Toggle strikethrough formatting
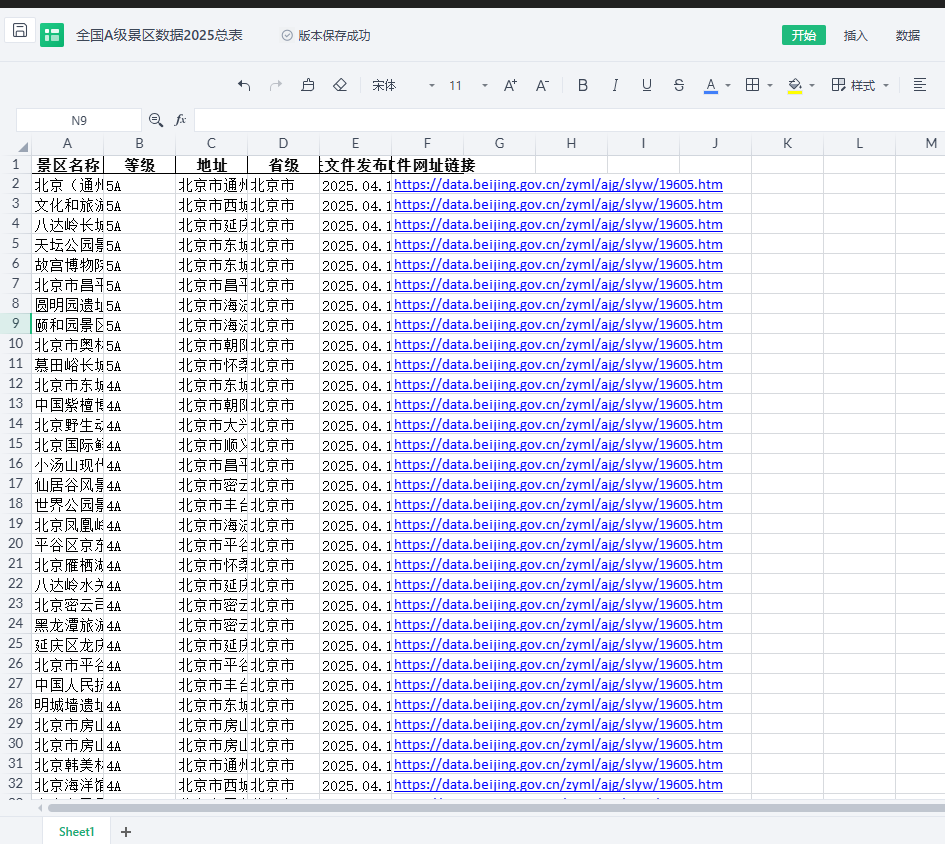Viewport: 945px width, 844px height. (x=679, y=86)
